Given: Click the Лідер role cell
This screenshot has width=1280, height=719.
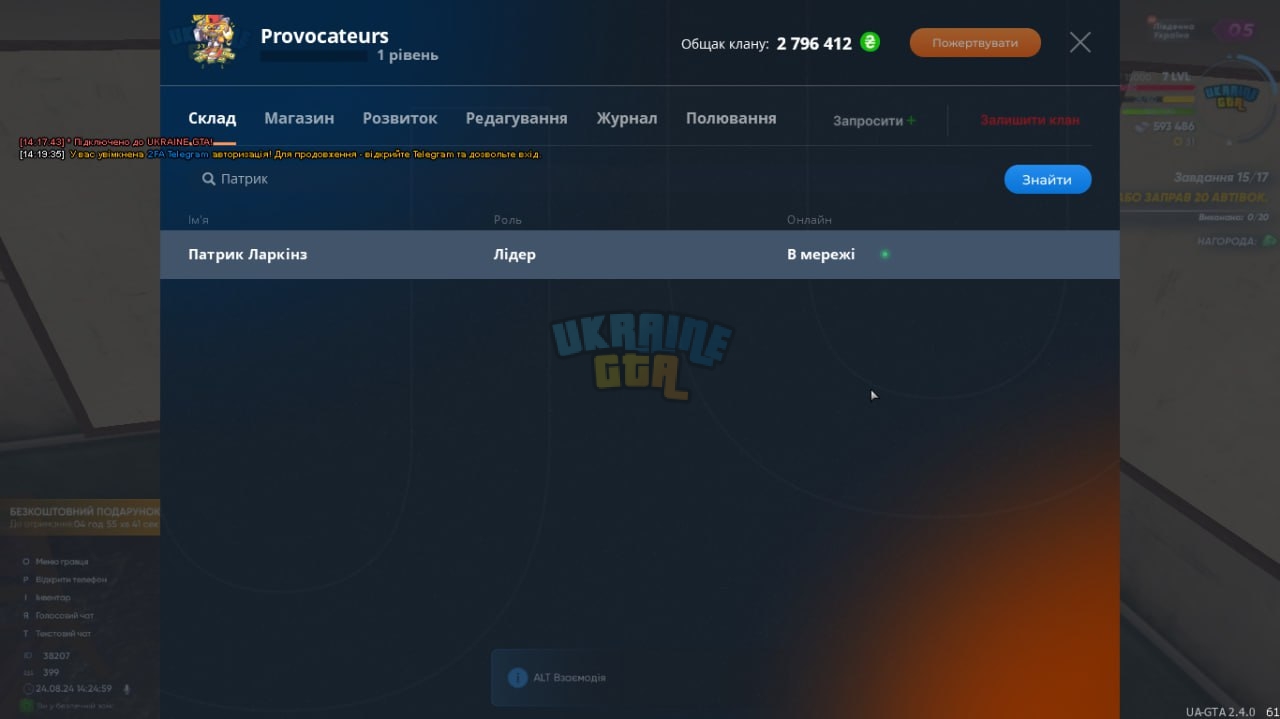Looking at the screenshot, I should point(515,254).
